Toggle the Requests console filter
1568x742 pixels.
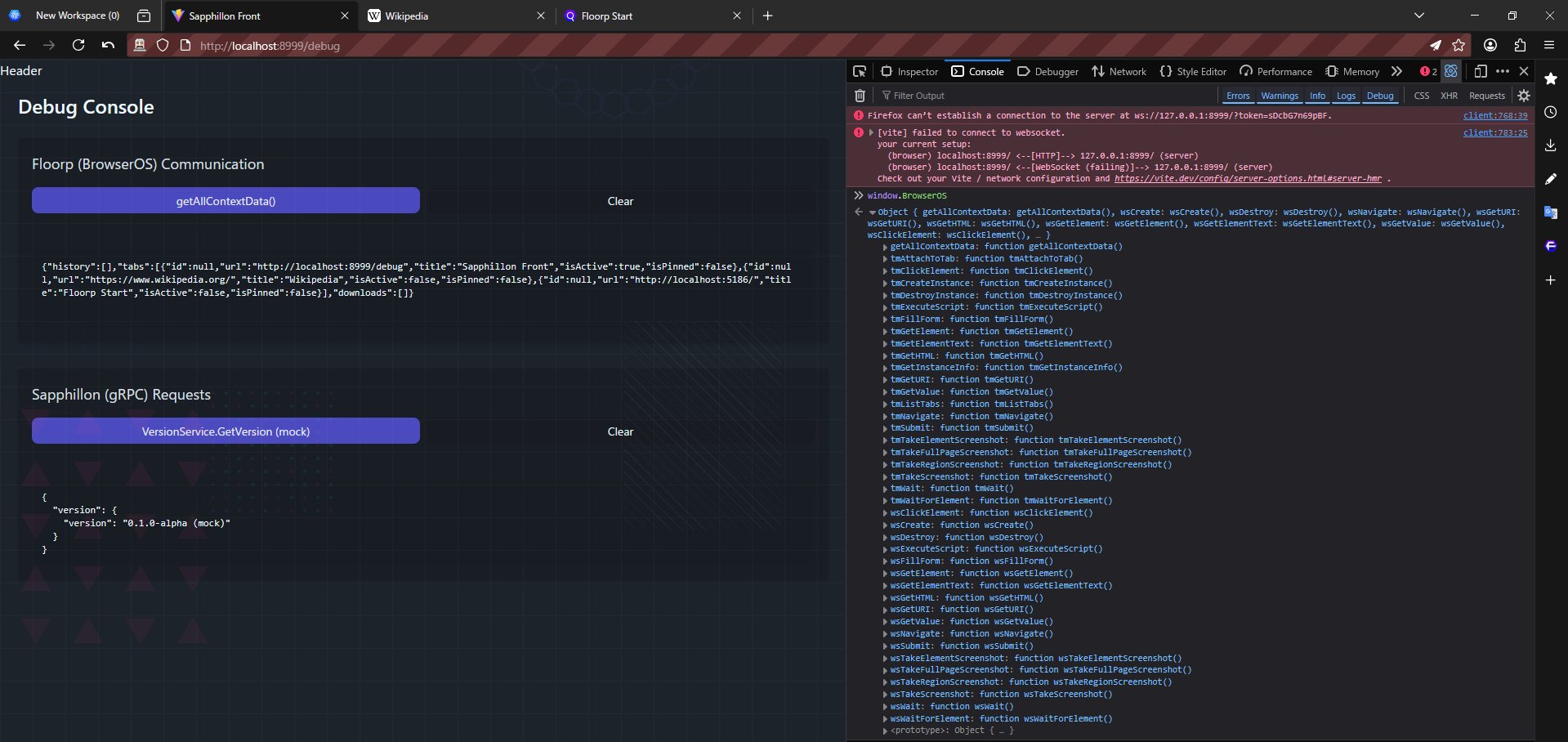pos(1487,96)
